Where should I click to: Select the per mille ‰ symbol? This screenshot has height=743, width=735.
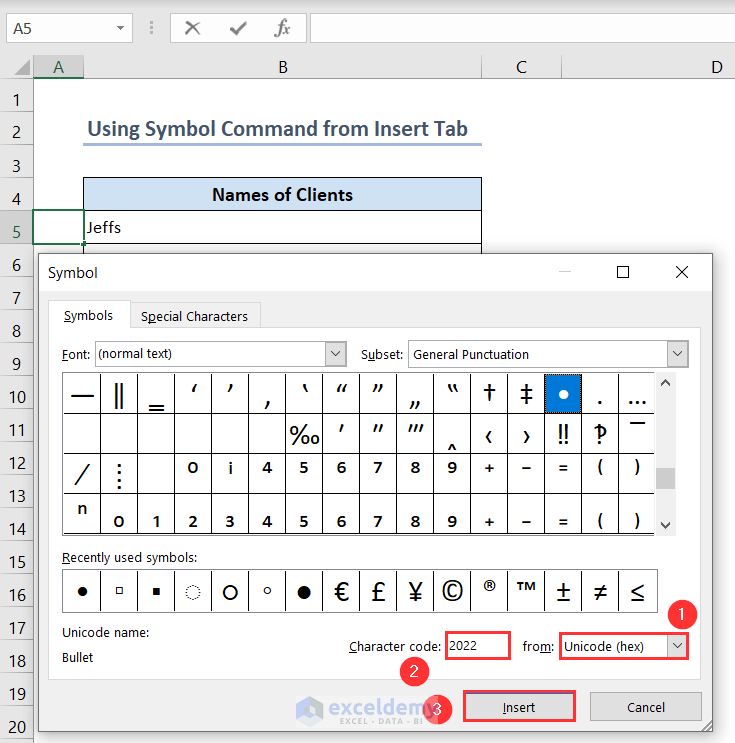click(x=304, y=434)
